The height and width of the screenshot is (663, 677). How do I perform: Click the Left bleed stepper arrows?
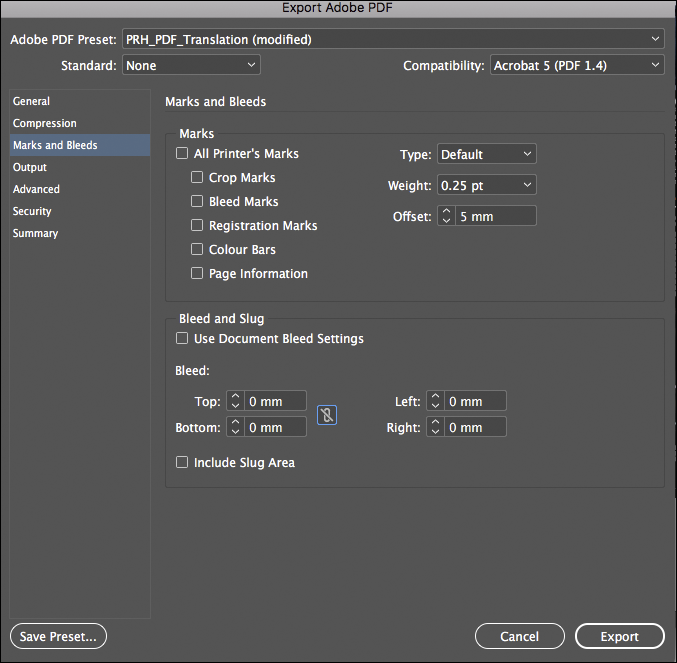click(x=435, y=401)
